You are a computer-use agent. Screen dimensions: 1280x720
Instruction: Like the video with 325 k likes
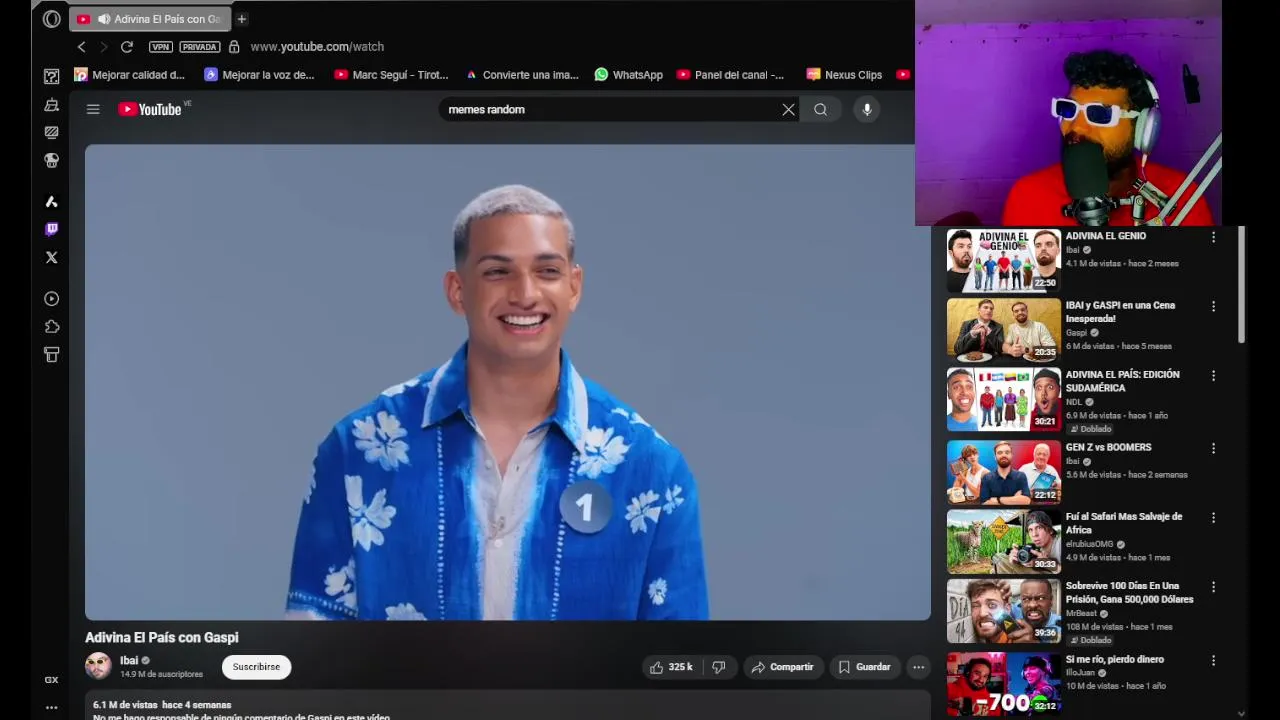[x=672, y=667]
